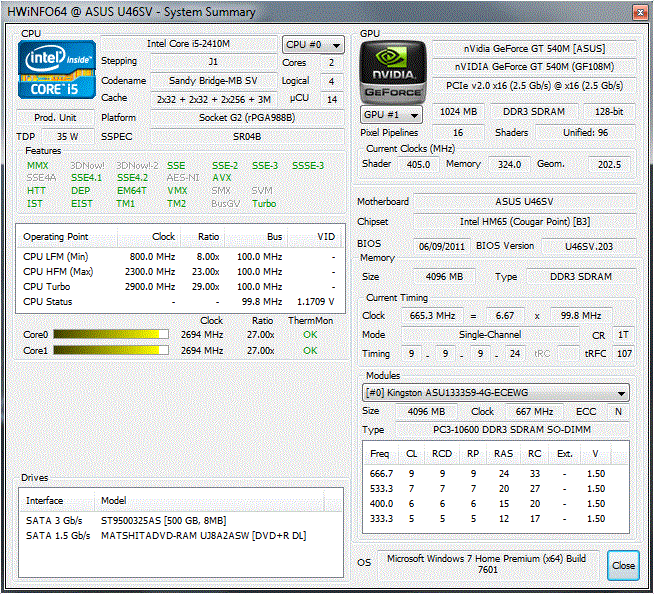This screenshot has height=594, width=654.
Task: Click the Sandy Bridge-MB SV codename field
Action: 213,81
